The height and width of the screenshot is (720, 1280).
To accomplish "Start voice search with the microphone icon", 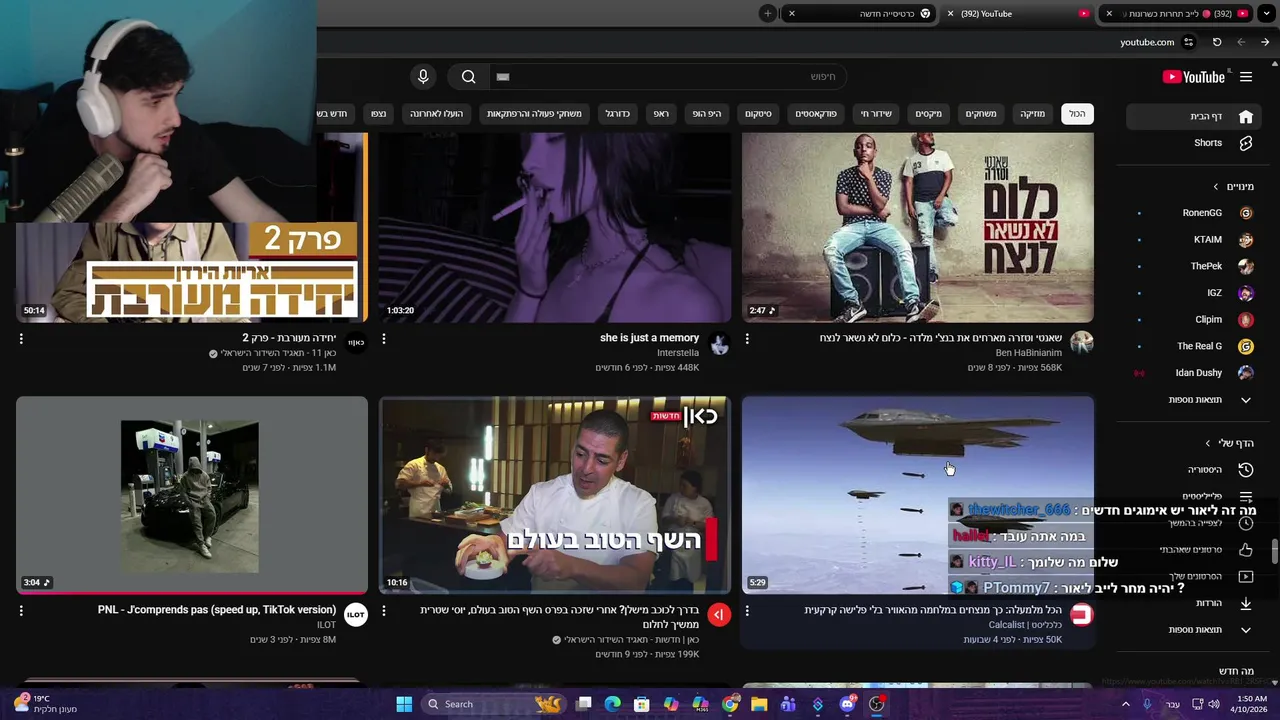I will (x=423, y=77).
